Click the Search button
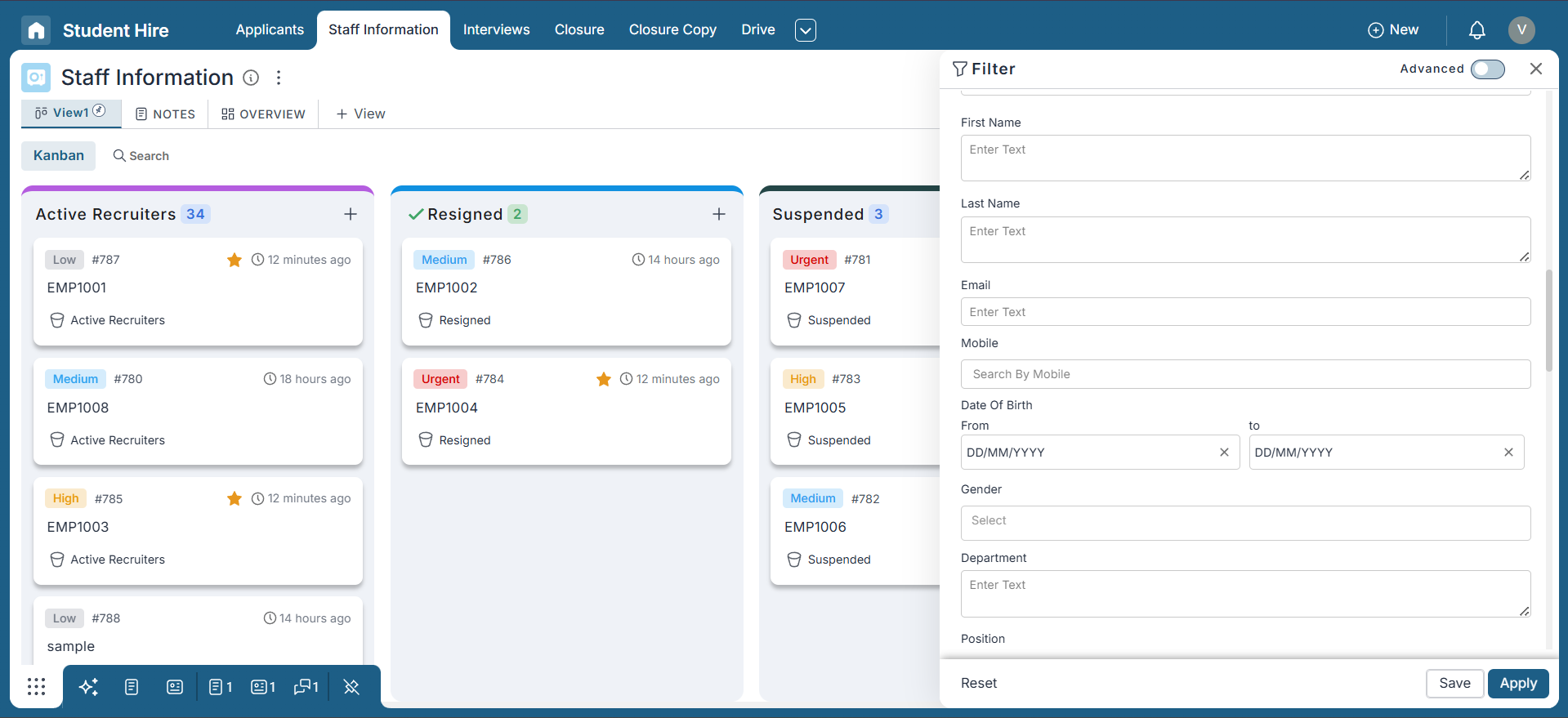This screenshot has height=718, width=1568. (141, 156)
